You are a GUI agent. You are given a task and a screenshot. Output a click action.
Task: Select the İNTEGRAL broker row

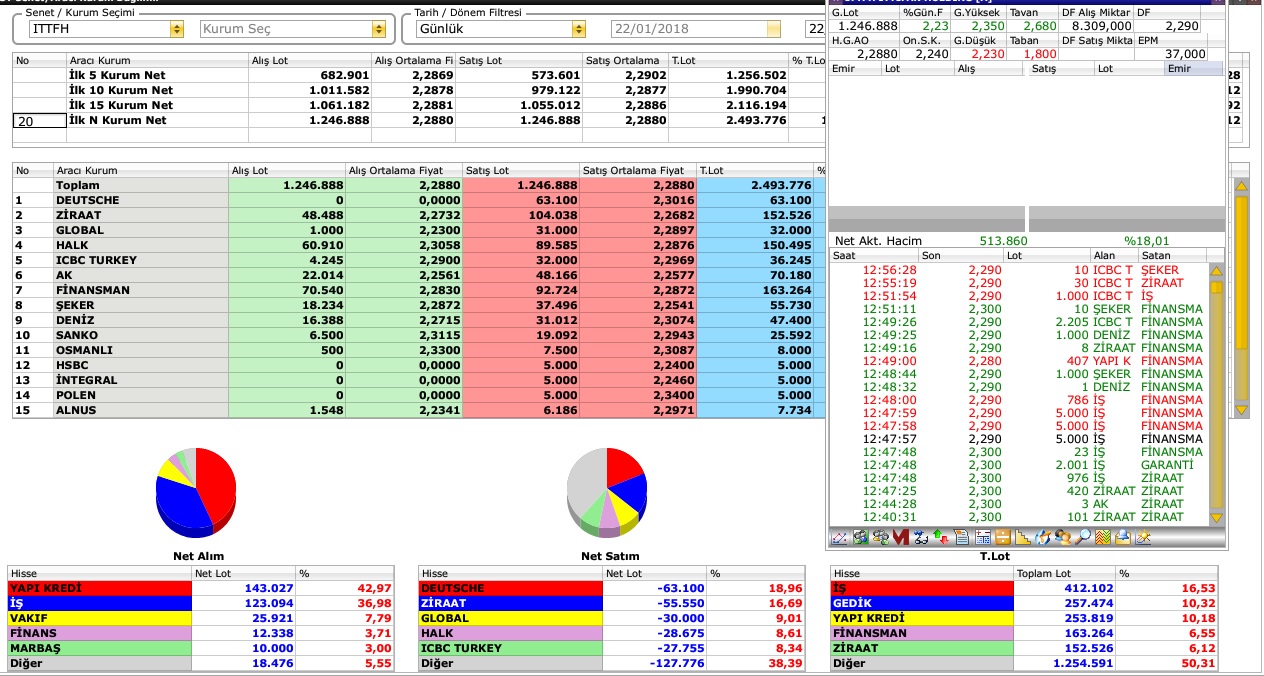pos(420,380)
